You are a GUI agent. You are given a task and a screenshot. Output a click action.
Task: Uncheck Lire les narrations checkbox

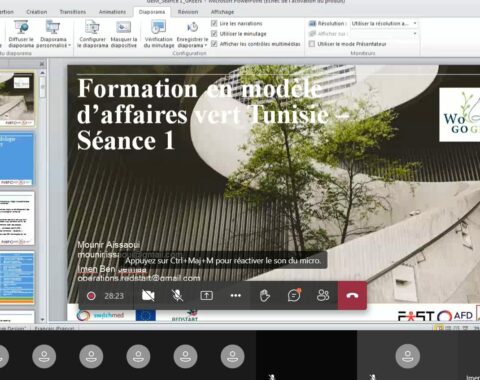click(214, 23)
